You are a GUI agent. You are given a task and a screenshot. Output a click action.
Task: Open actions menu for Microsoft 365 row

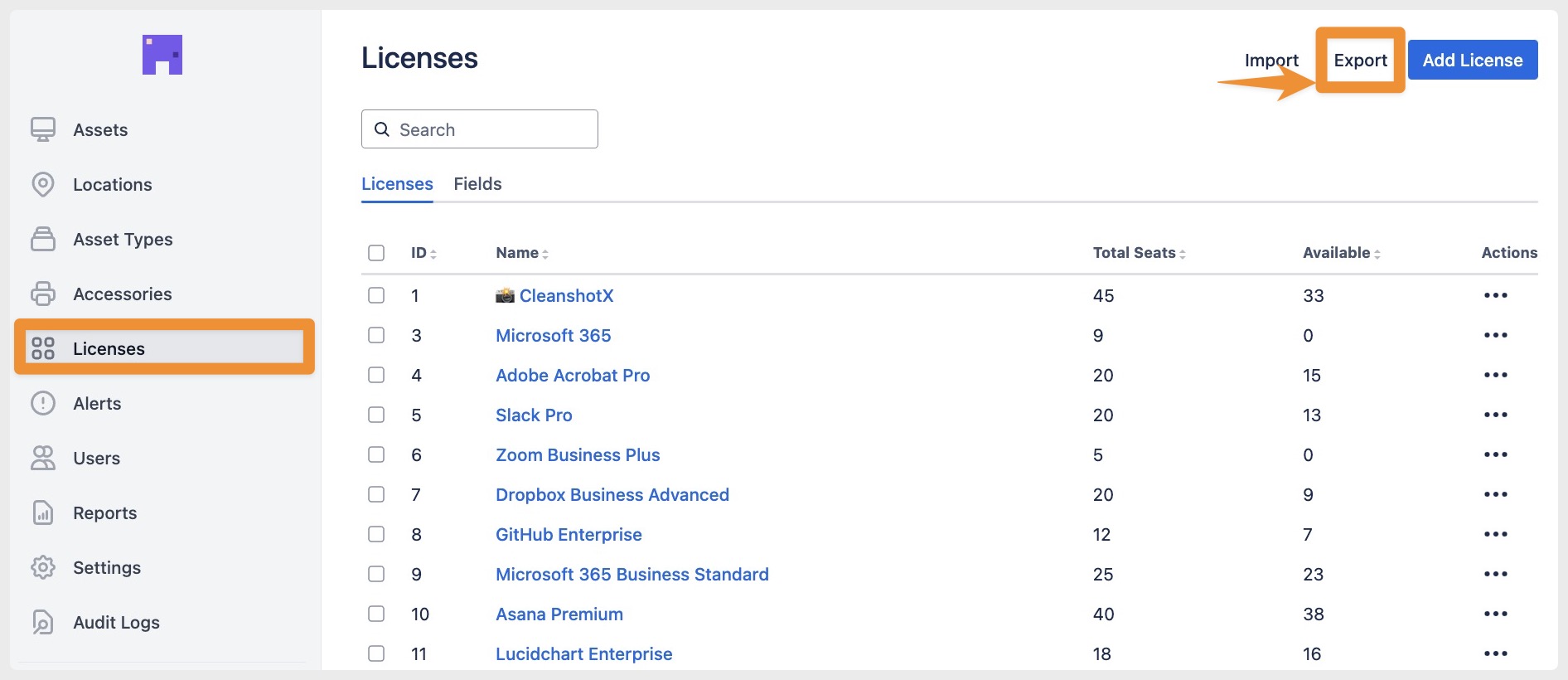[1496, 335]
